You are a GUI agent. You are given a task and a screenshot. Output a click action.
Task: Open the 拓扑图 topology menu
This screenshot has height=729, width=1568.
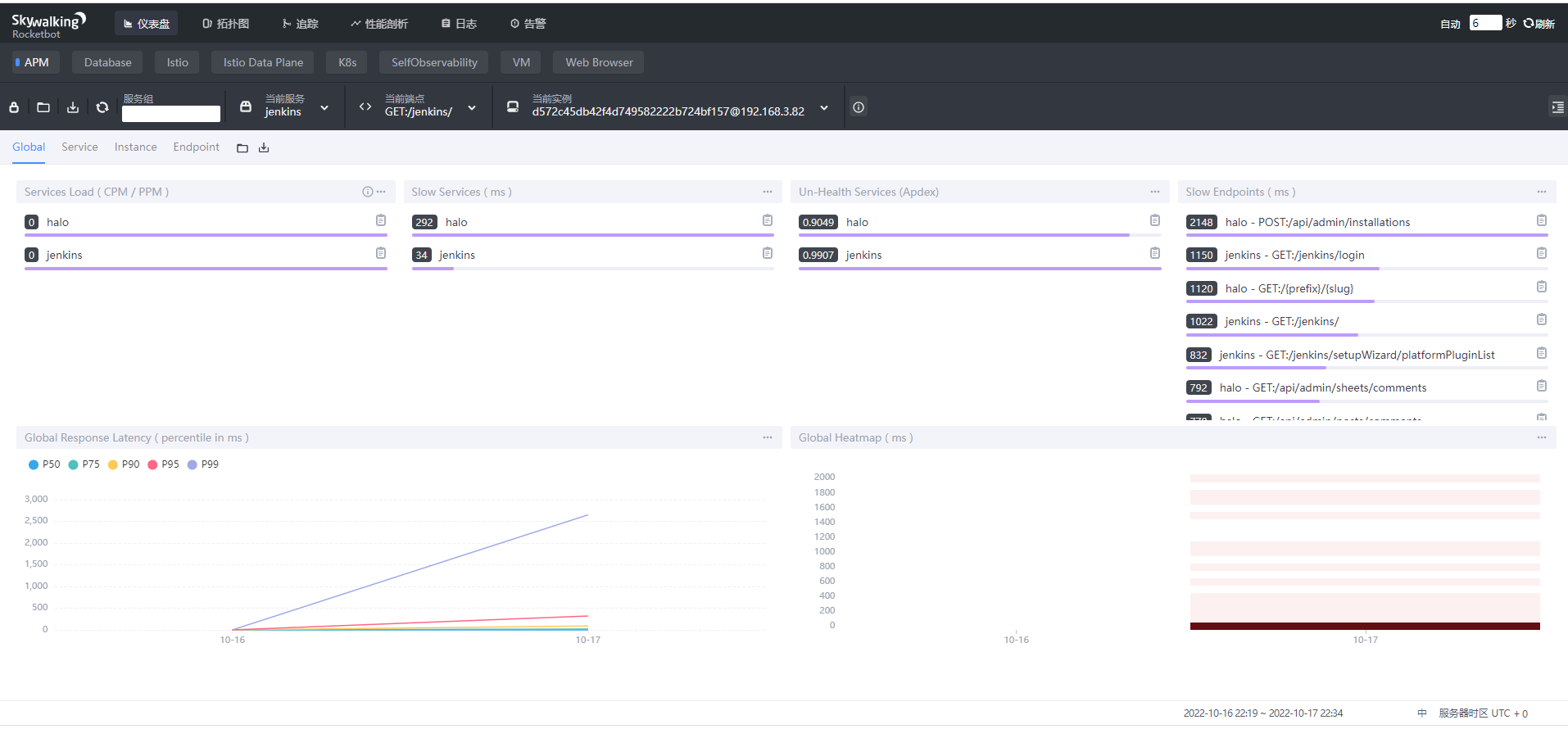pos(225,24)
